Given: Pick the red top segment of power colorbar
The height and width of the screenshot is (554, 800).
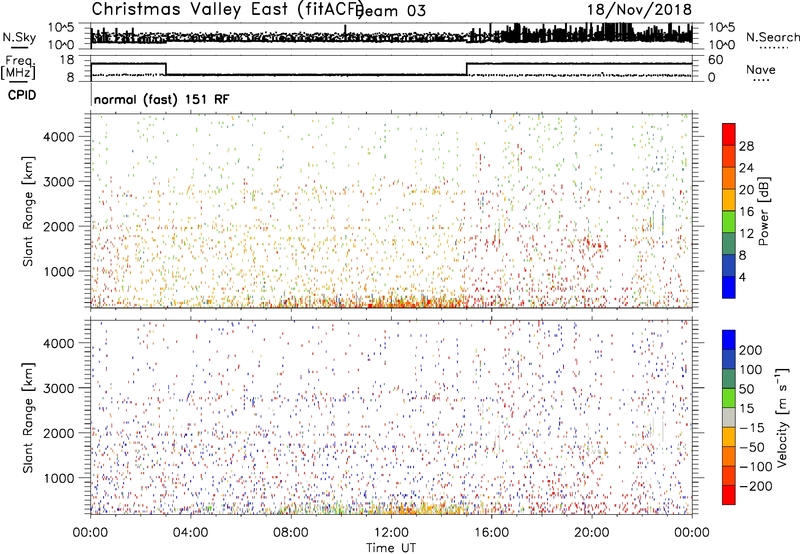Looking at the screenshot, I should [x=729, y=134].
